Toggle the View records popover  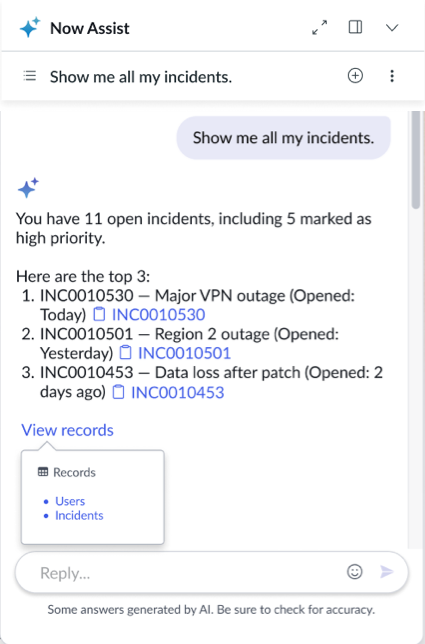coord(67,430)
